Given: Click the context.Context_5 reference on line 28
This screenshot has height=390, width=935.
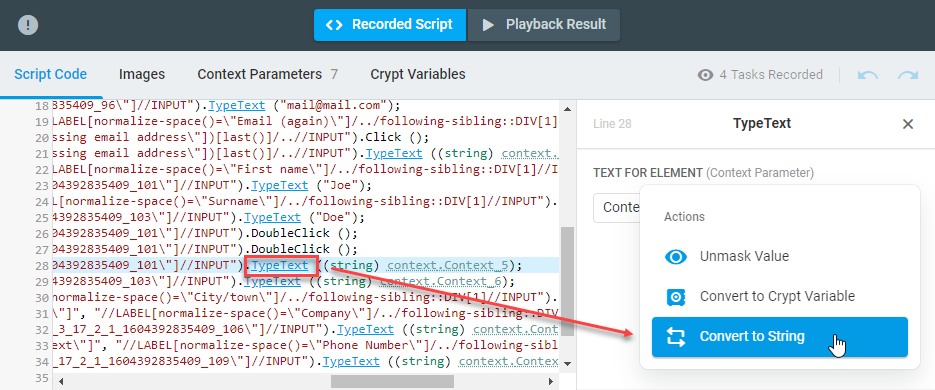Looking at the screenshot, I should (451, 265).
